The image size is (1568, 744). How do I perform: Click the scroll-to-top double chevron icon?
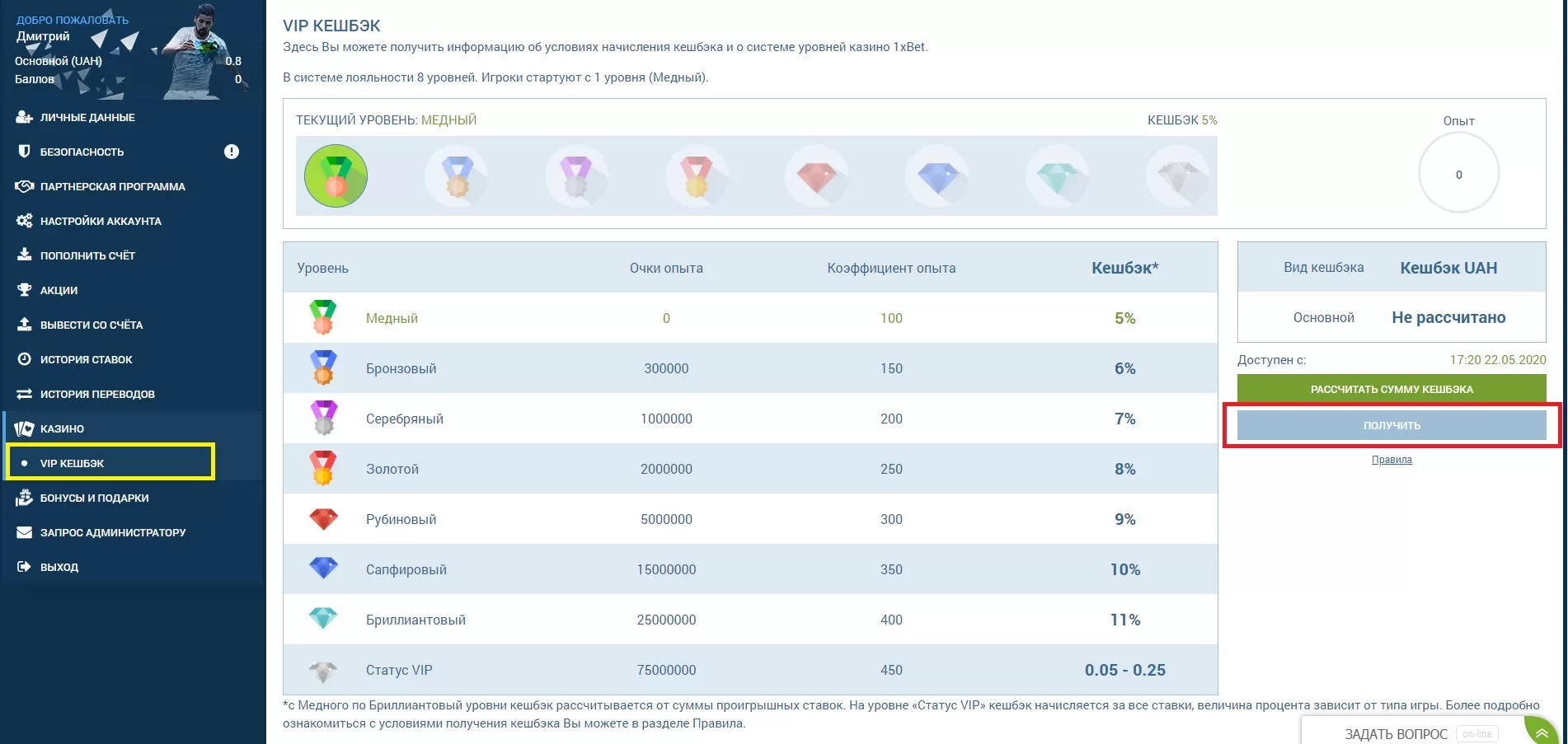[1541, 732]
